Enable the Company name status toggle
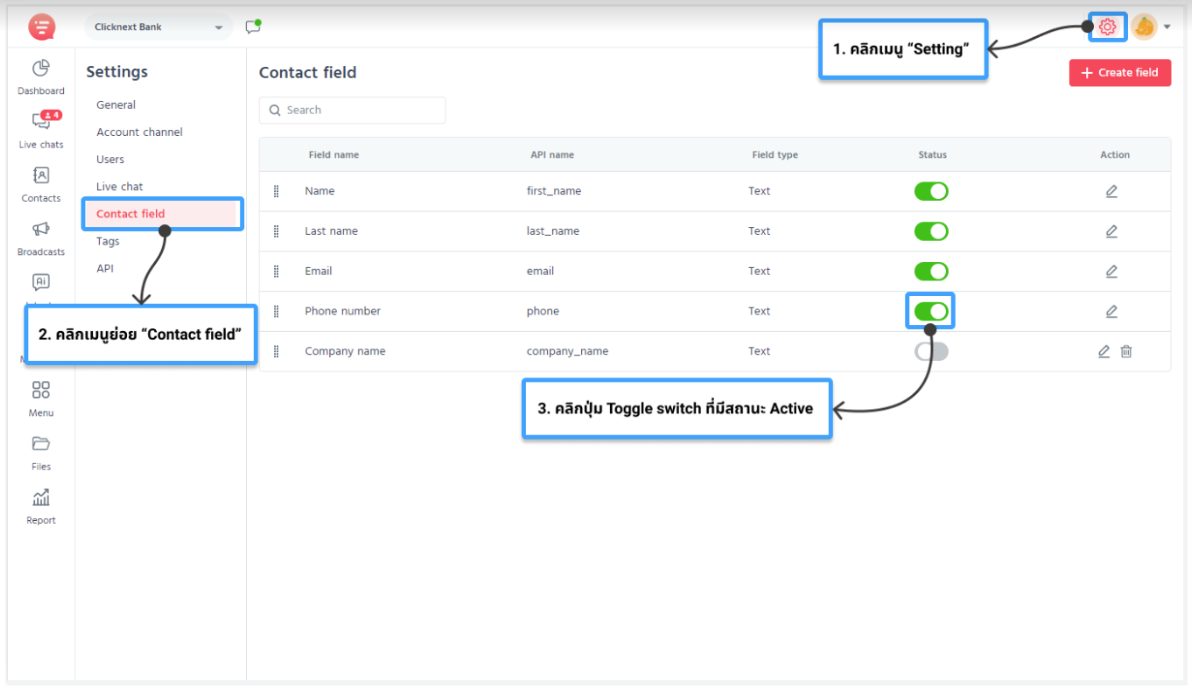1192x690 pixels. [930, 352]
